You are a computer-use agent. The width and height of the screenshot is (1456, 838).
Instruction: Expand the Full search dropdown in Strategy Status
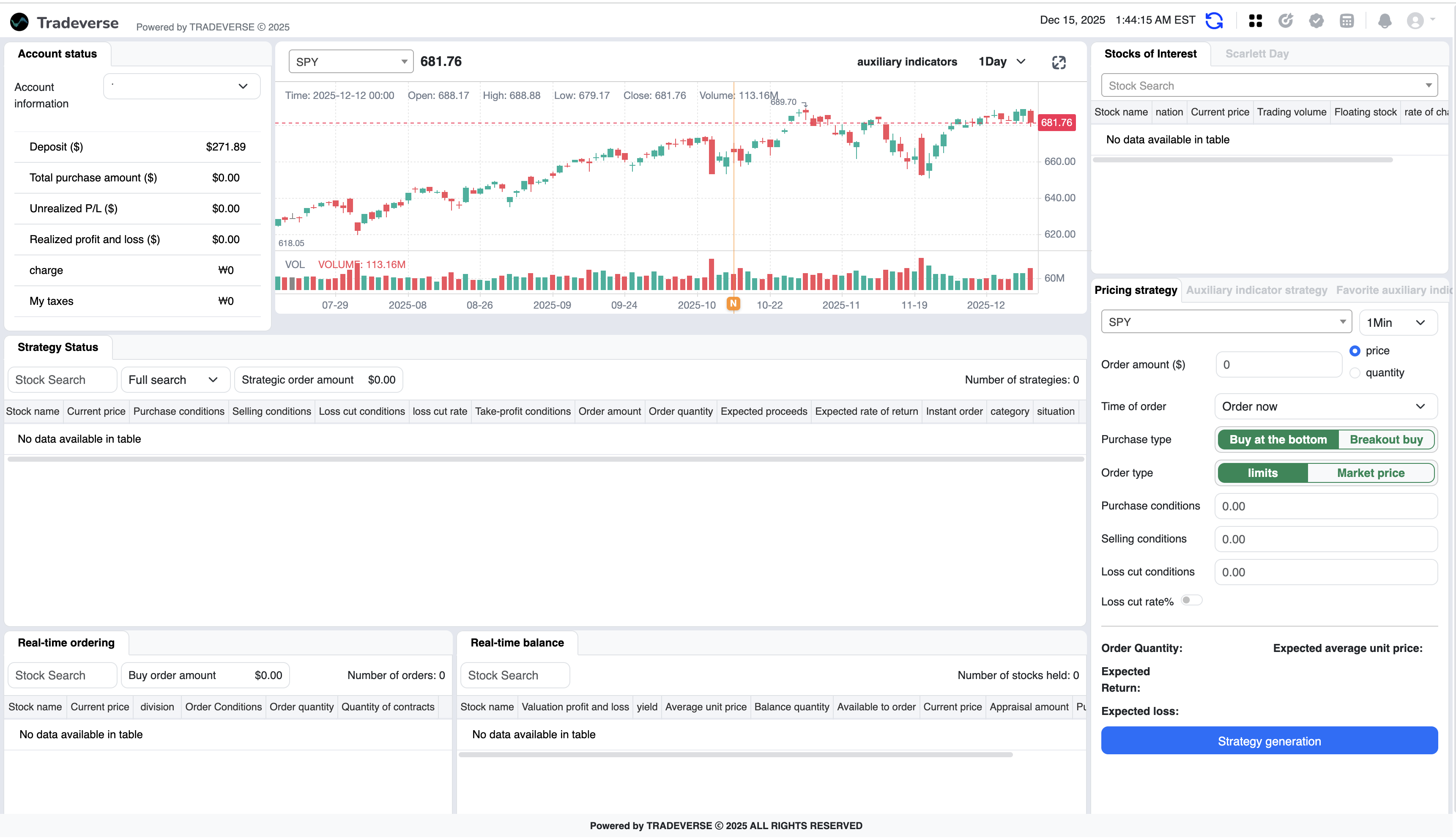tap(174, 379)
